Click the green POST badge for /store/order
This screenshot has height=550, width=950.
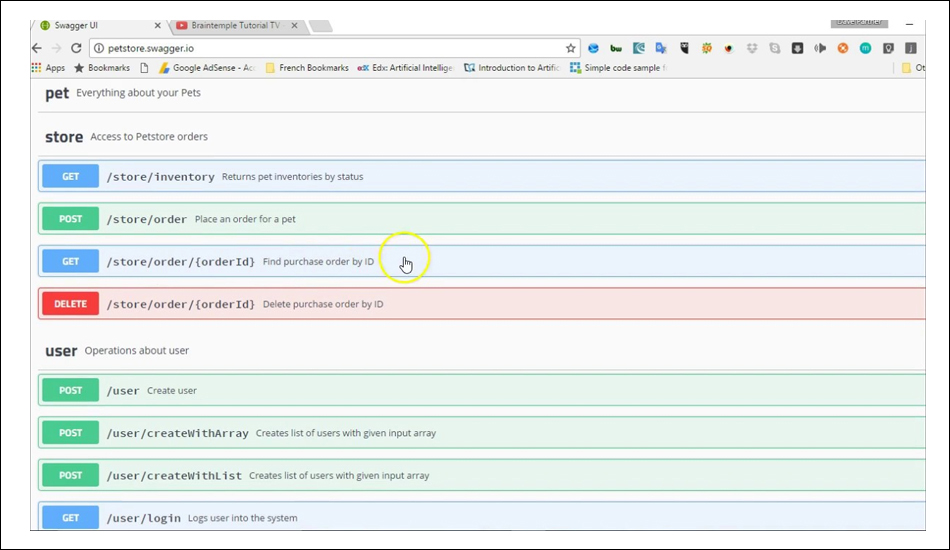click(70, 219)
